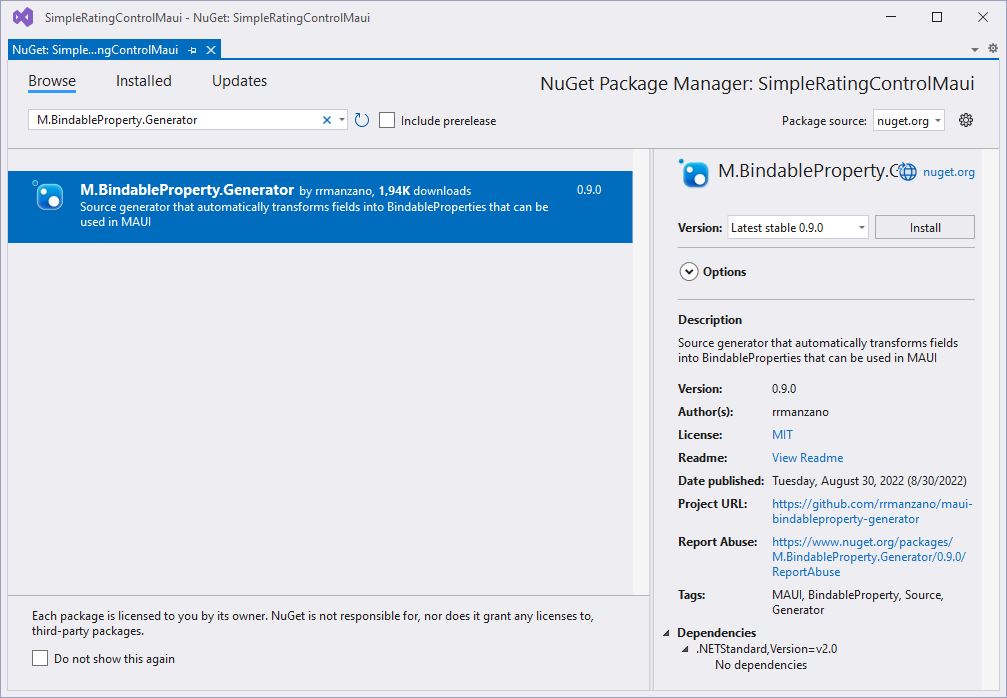
Task: Open package source settings gear
Action: point(966,120)
